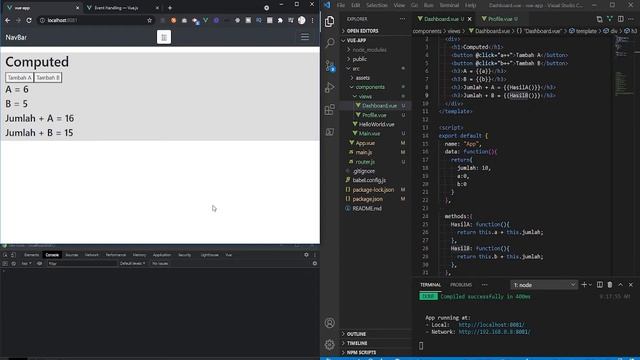This screenshot has height=360, width=640.
Task: Click the Split Editor icon in VS Code
Action: (x=620, y=19)
